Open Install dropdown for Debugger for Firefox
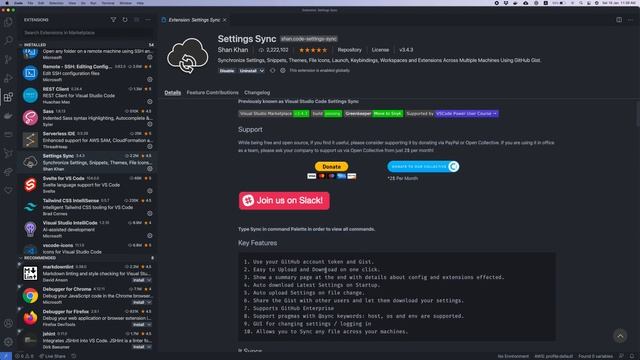The height and width of the screenshot is (360, 640). [149, 324]
